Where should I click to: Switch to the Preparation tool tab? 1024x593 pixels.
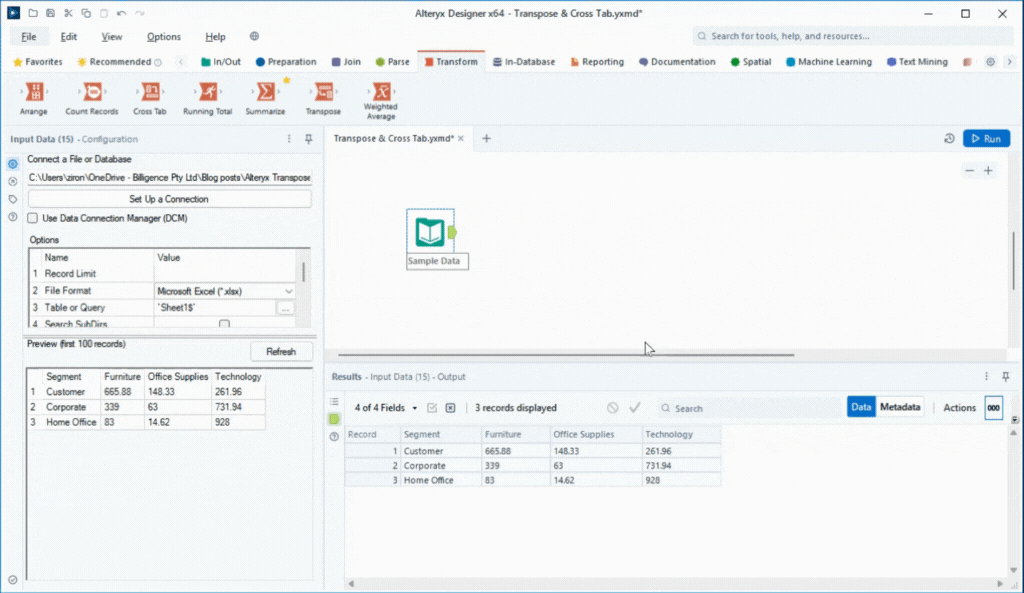(x=286, y=62)
